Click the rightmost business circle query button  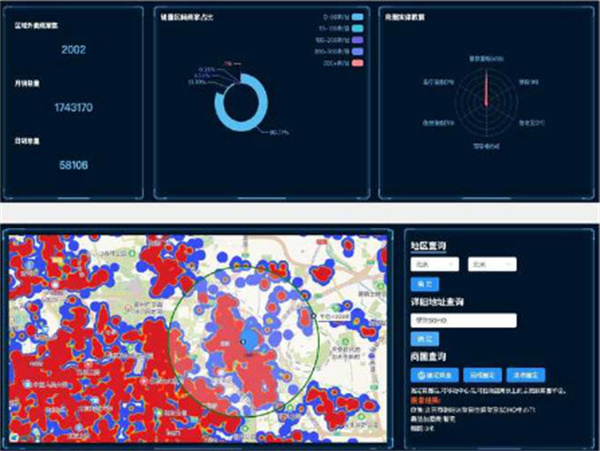tap(526, 374)
